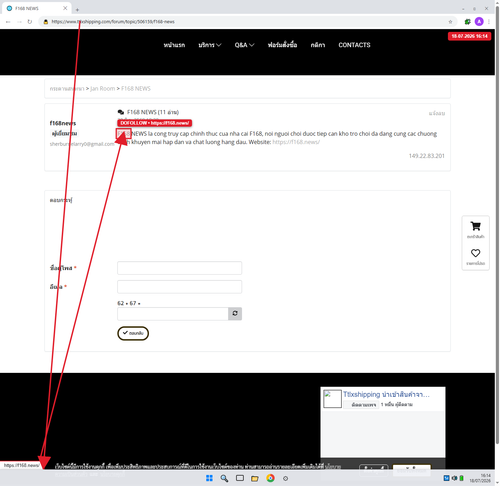Go forward using the browser forward arrow
The width and height of the screenshot is (500, 486).
click(x=19, y=22)
